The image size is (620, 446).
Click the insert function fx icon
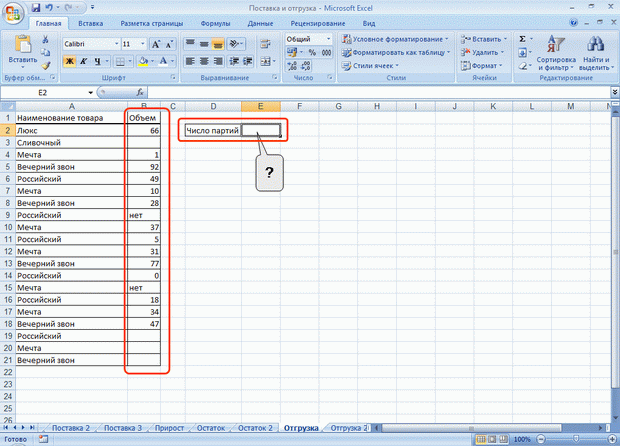pos(140,93)
